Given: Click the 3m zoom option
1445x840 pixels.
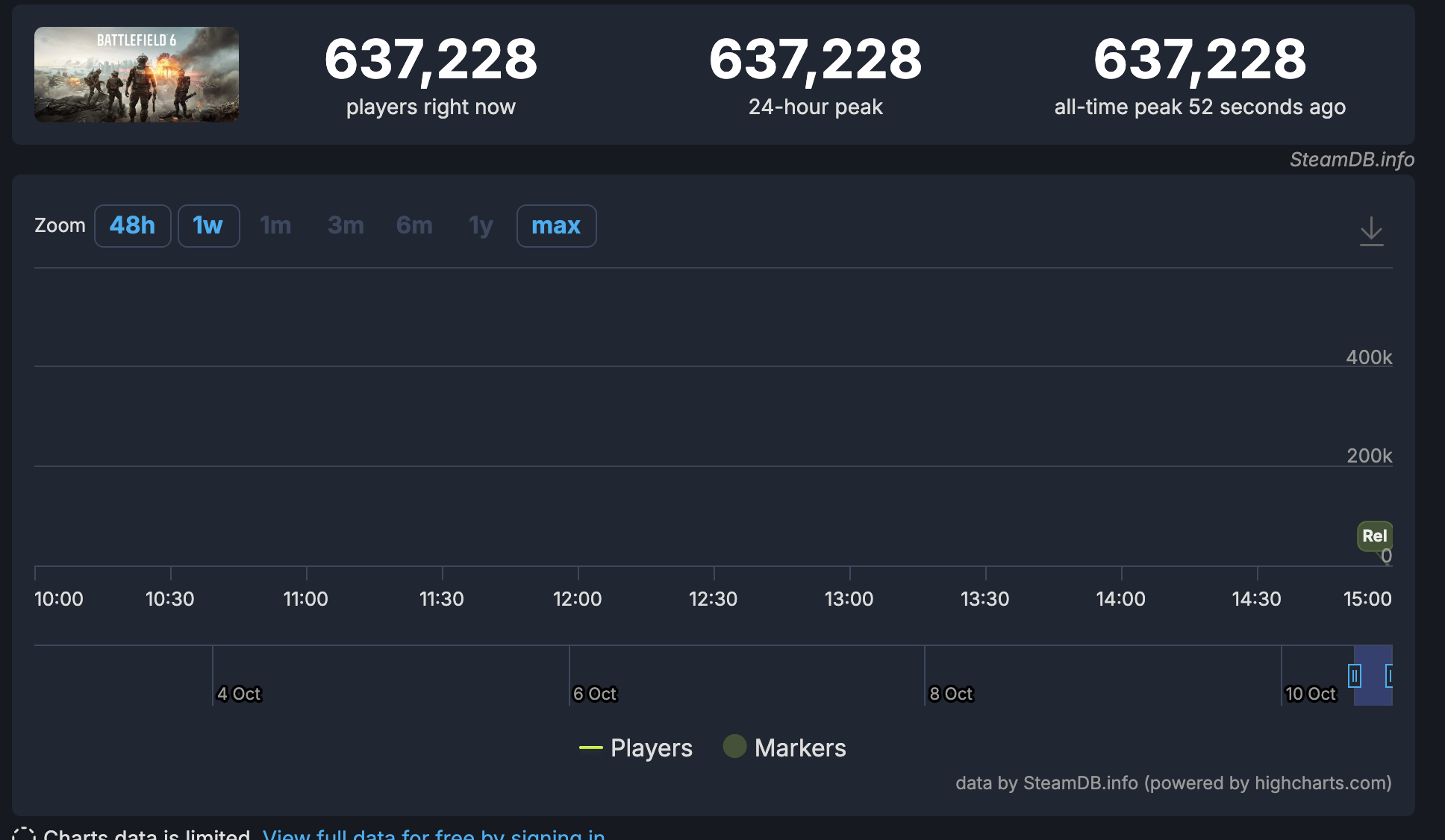Looking at the screenshot, I should tap(346, 225).
